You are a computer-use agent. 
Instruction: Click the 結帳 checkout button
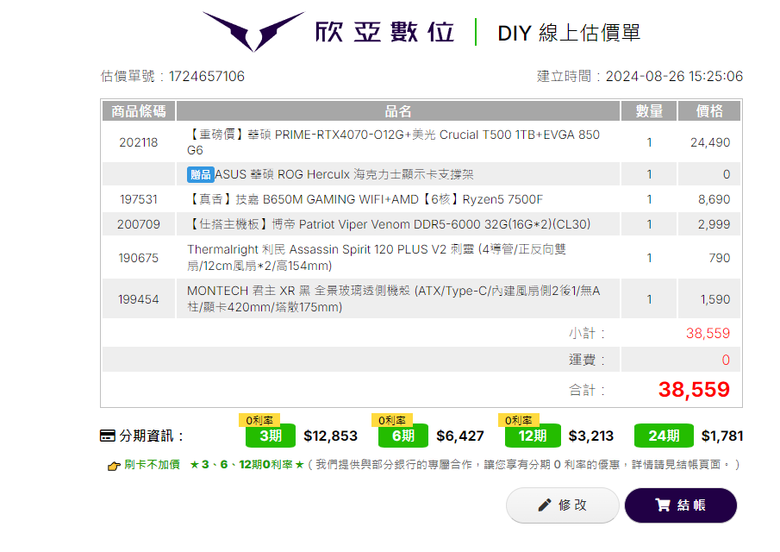(x=681, y=505)
